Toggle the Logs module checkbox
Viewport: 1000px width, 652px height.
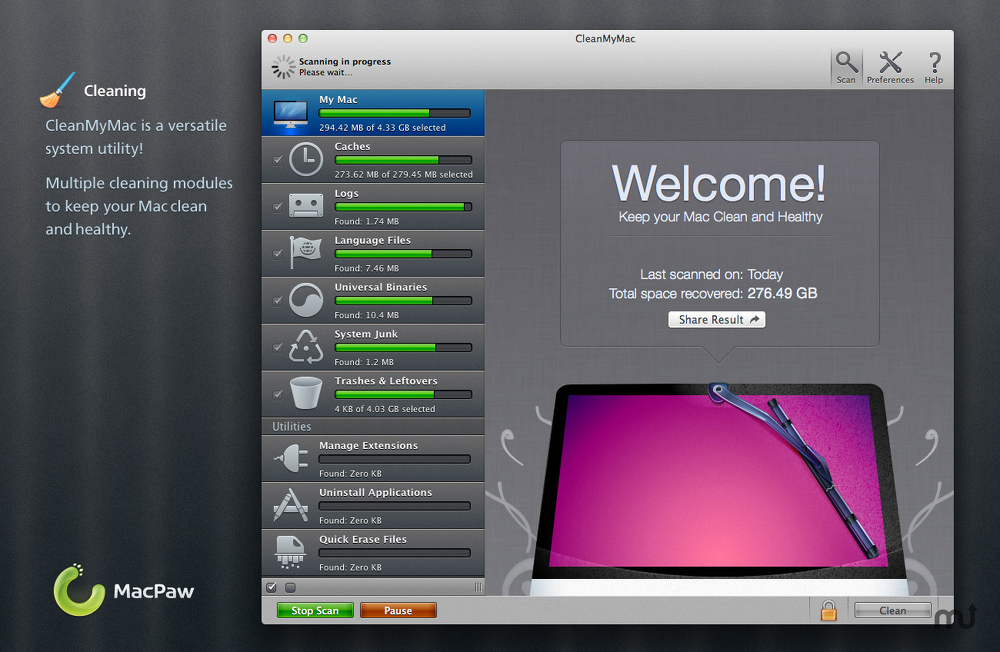point(277,207)
